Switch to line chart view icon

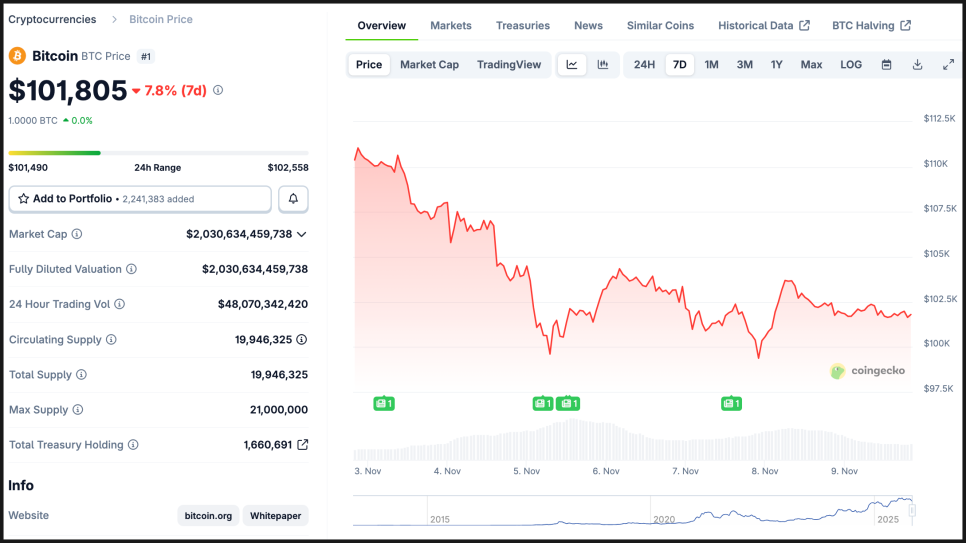pyautogui.click(x=572, y=65)
